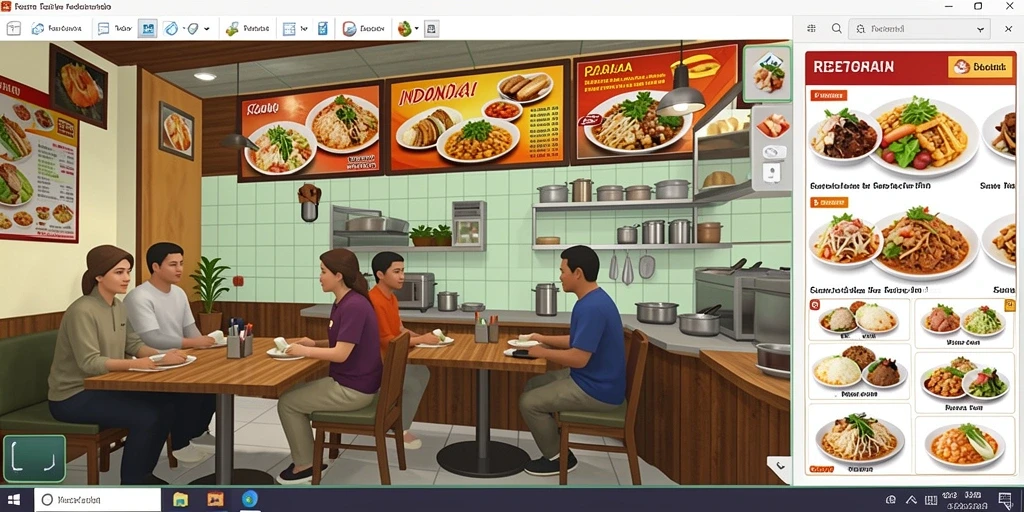This screenshot has height=512, width=1024.
Task: Close the side panel with the X
Action: click(1008, 29)
